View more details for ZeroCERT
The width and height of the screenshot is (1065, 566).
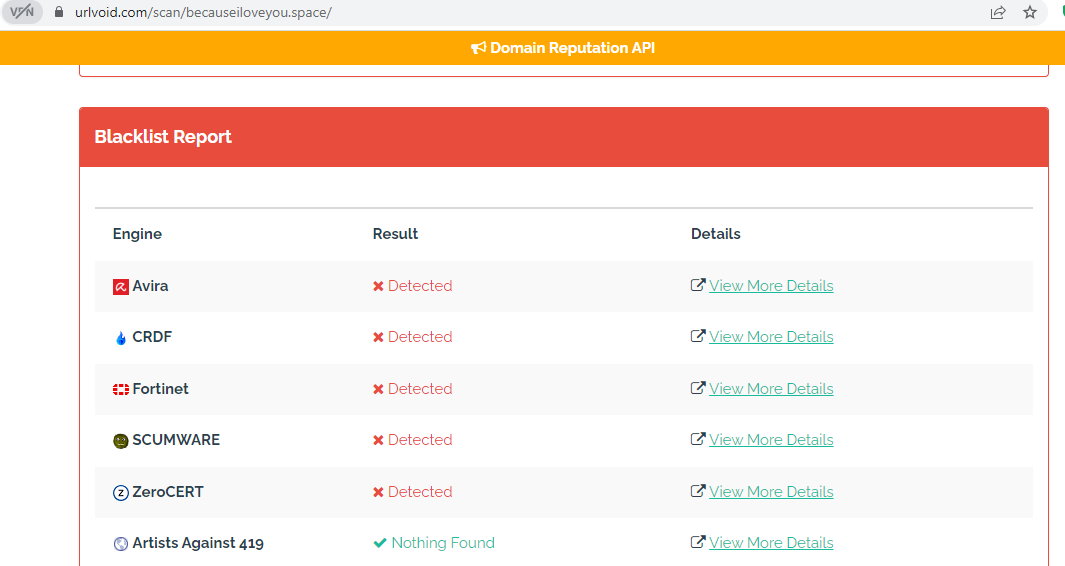point(771,492)
